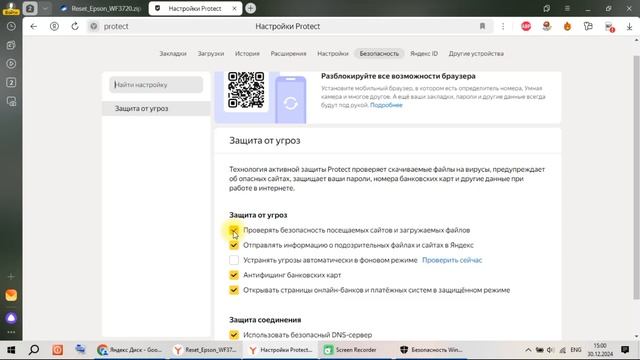Open the Windows Start button

[x=11, y=350]
